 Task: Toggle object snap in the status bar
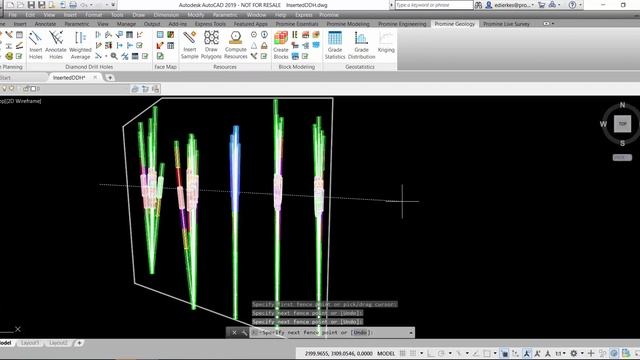pos(487,353)
